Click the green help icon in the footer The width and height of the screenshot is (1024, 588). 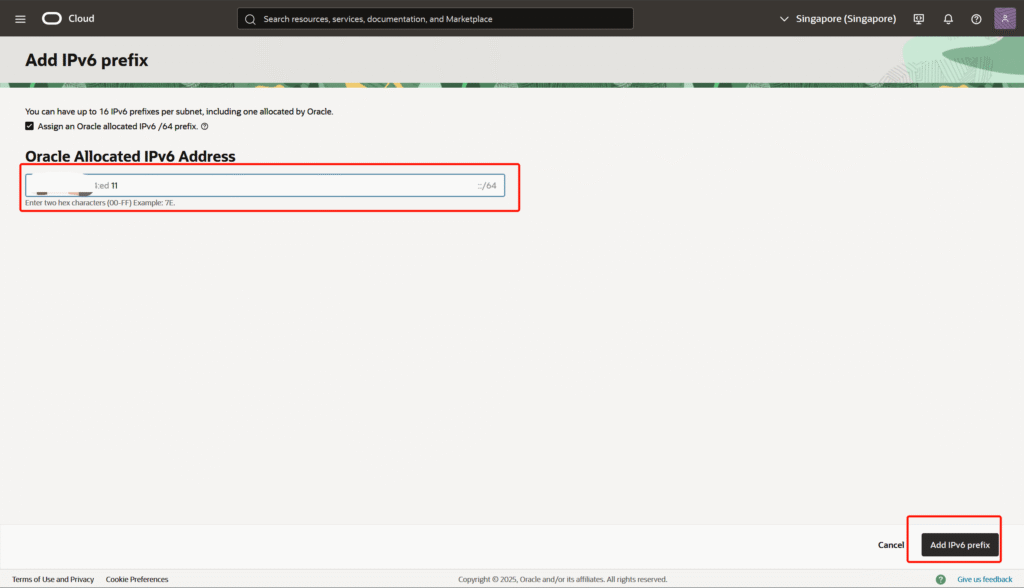(x=940, y=579)
